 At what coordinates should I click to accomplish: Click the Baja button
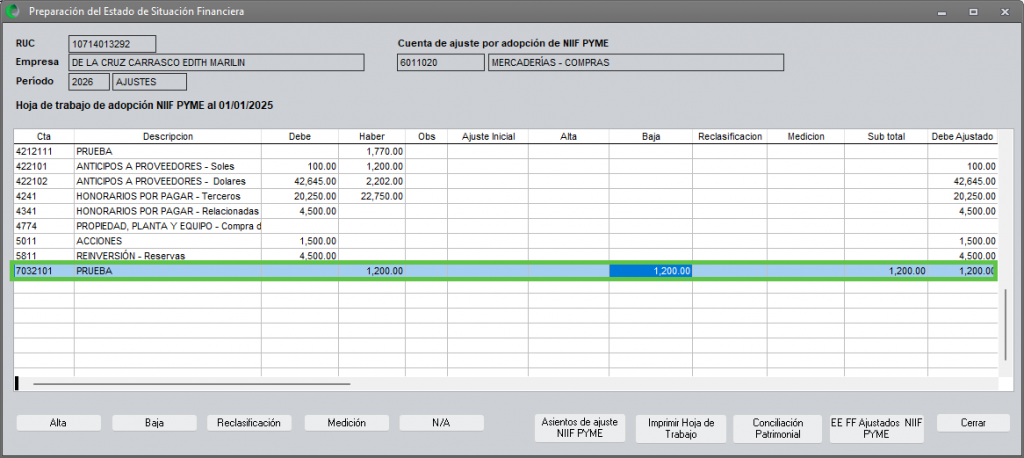click(154, 423)
